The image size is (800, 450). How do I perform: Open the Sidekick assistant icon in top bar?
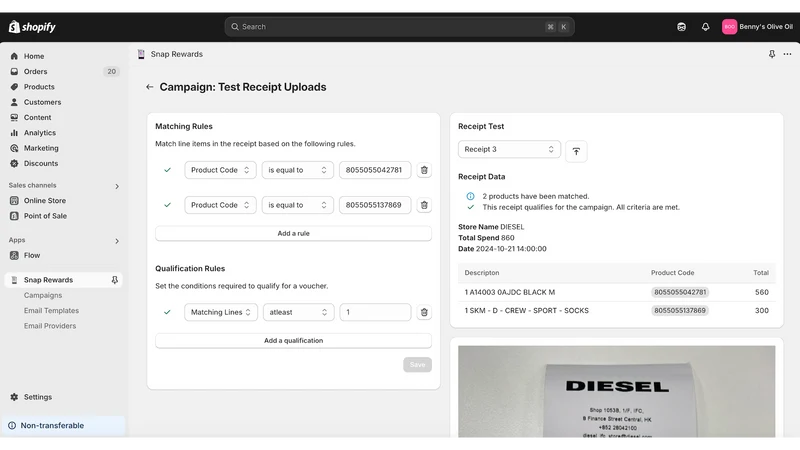[681, 27]
